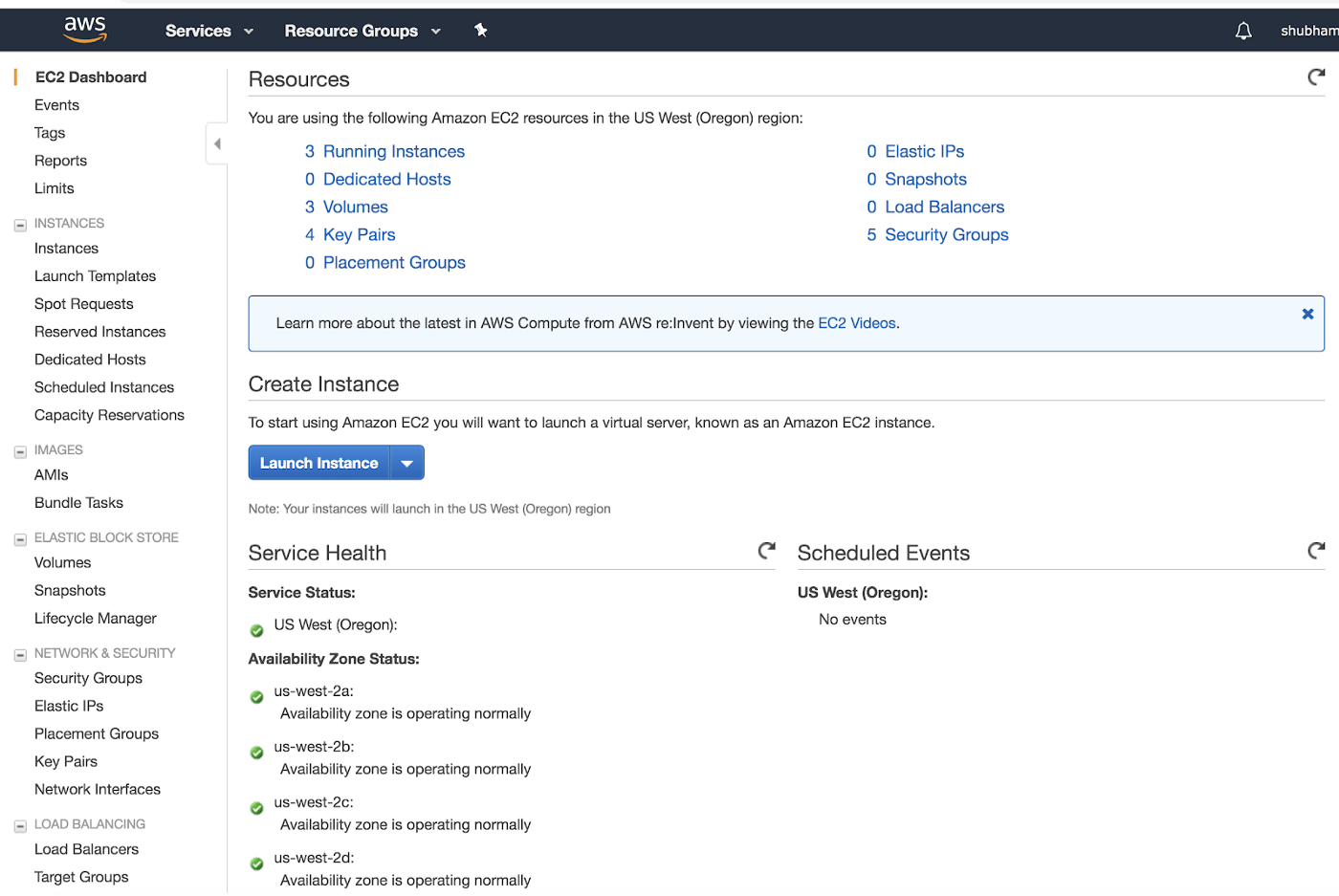Click the US West (Oregon) service status icon
Image resolution: width=1339 pixels, height=896 pixels.
tap(256, 630)
